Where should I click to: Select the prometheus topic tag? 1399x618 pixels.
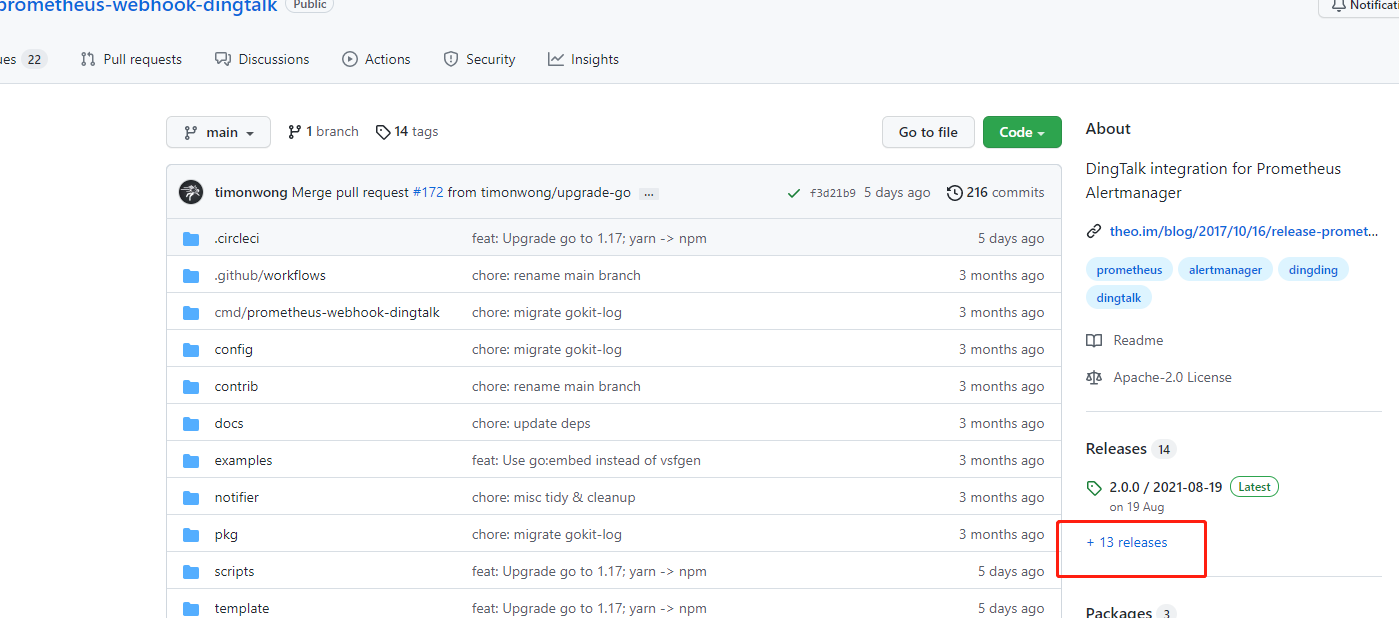point(1129,270)
